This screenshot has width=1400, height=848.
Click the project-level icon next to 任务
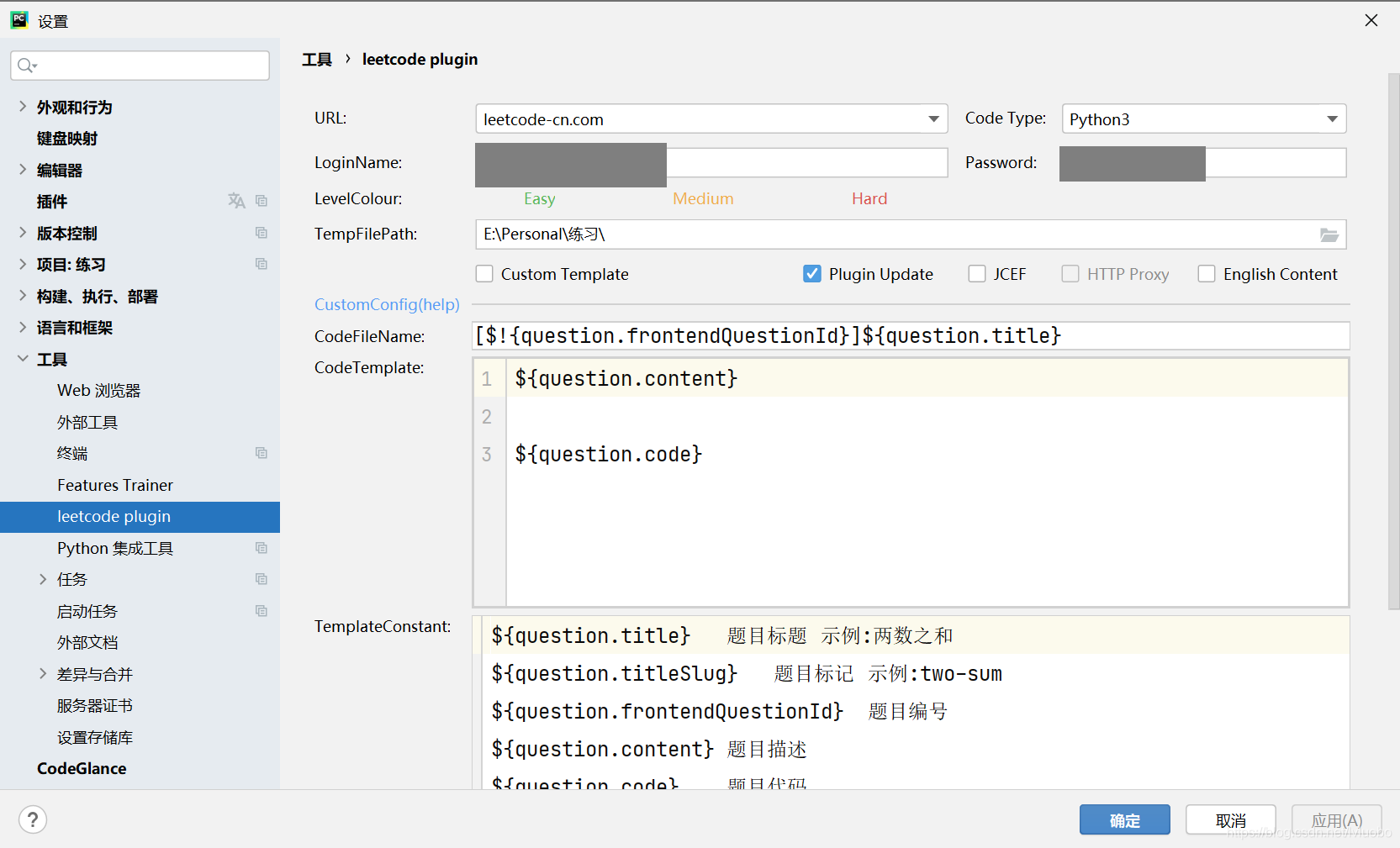[262, 579]
